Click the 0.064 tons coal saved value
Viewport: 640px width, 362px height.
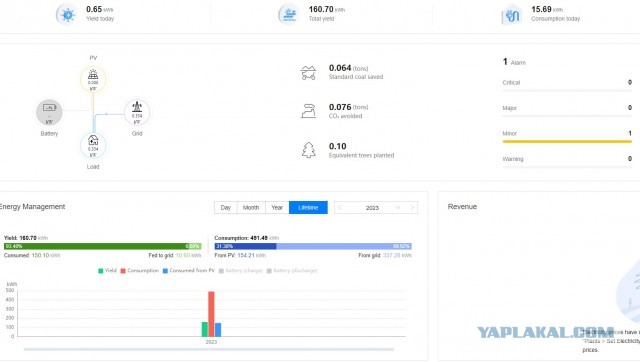pyautogui.click(x=348, y=68)
